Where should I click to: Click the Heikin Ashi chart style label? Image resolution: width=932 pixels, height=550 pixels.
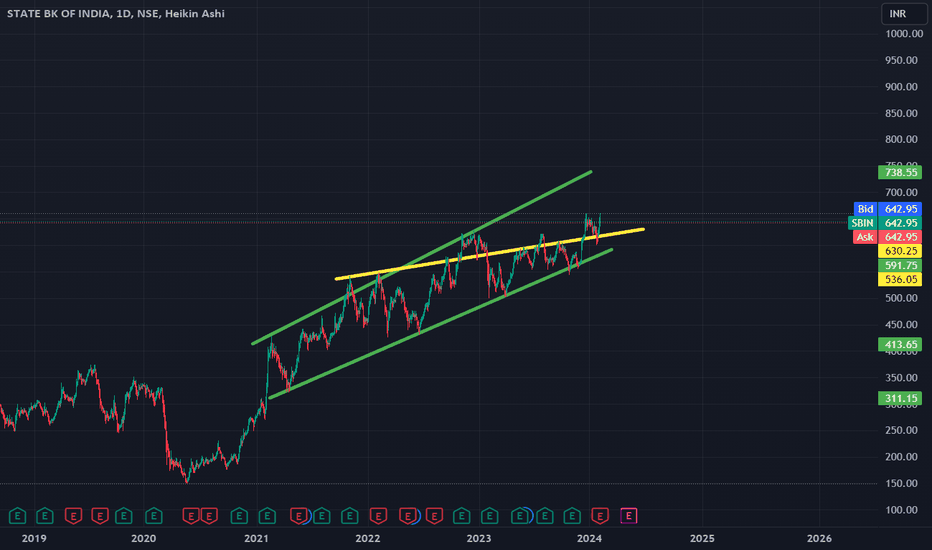pos(194,13)
